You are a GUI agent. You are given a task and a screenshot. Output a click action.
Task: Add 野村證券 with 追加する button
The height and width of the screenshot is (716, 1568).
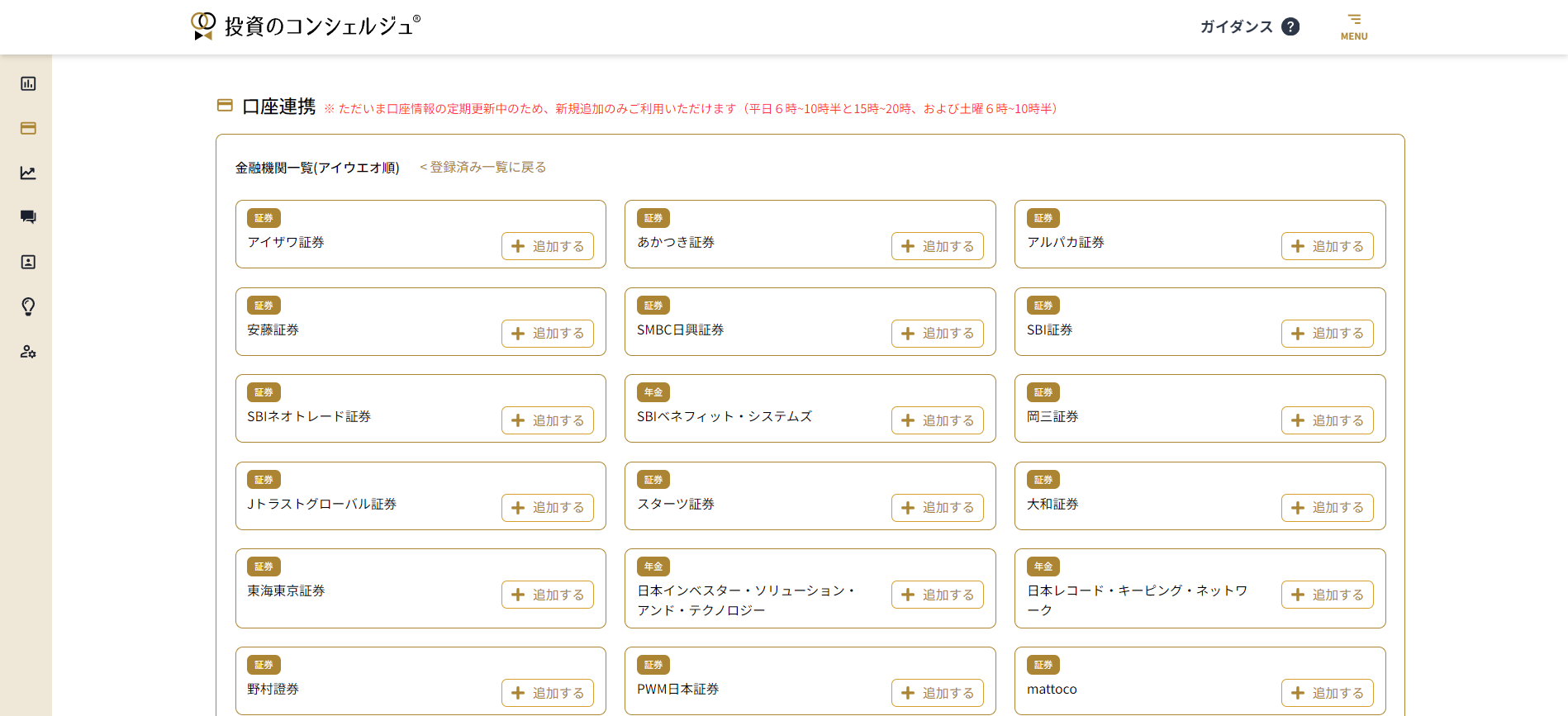(548, 693)
